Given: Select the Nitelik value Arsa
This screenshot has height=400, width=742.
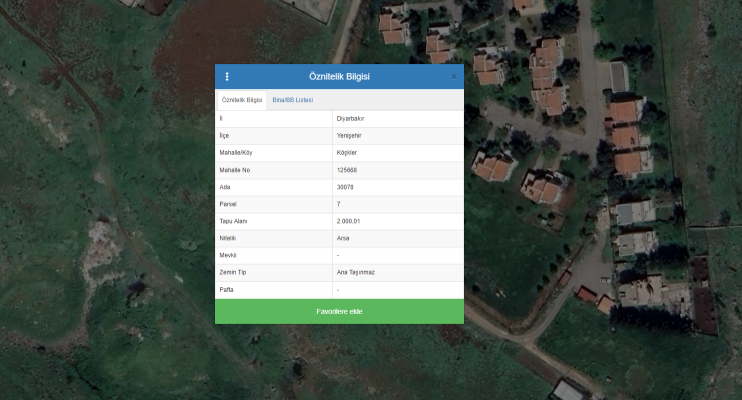Looking at the screenshot, I should [343, 238].
